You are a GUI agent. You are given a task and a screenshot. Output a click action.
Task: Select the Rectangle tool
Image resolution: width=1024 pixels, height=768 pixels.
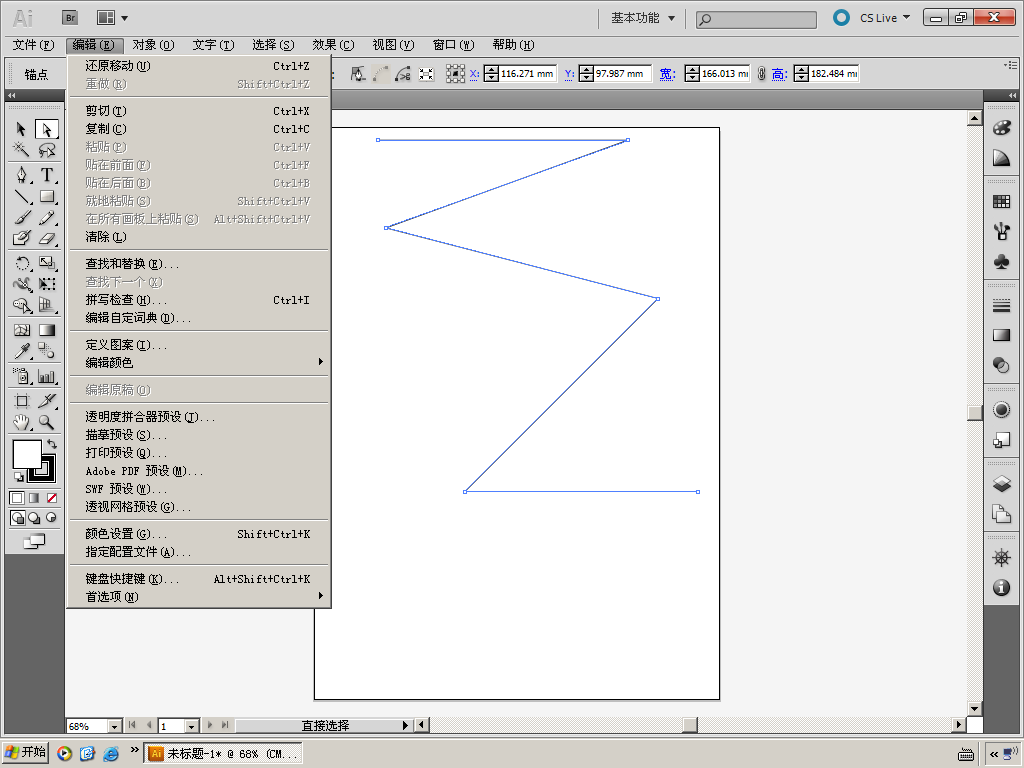point(46,196)
